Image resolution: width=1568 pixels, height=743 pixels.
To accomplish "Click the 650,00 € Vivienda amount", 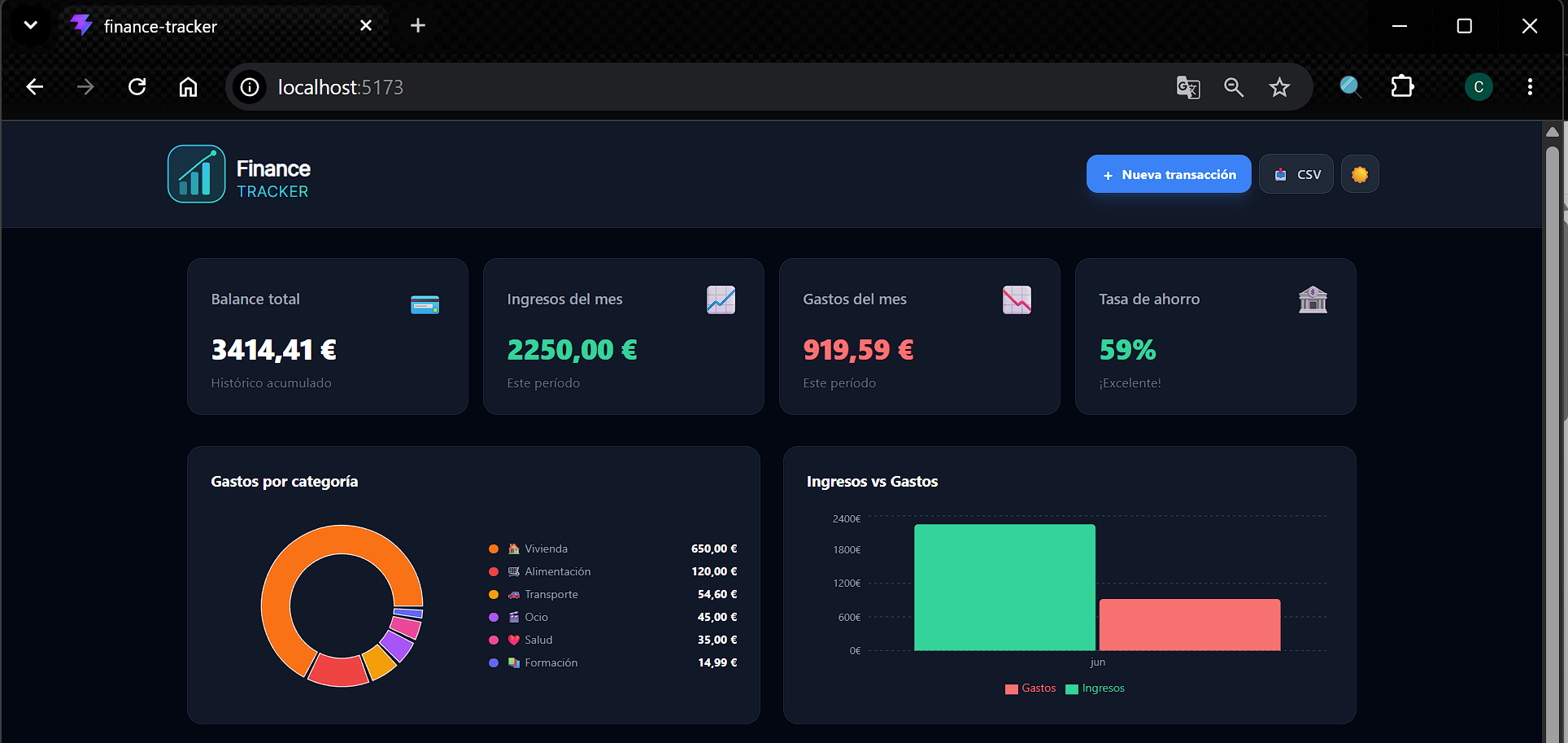I will (714, 549).
